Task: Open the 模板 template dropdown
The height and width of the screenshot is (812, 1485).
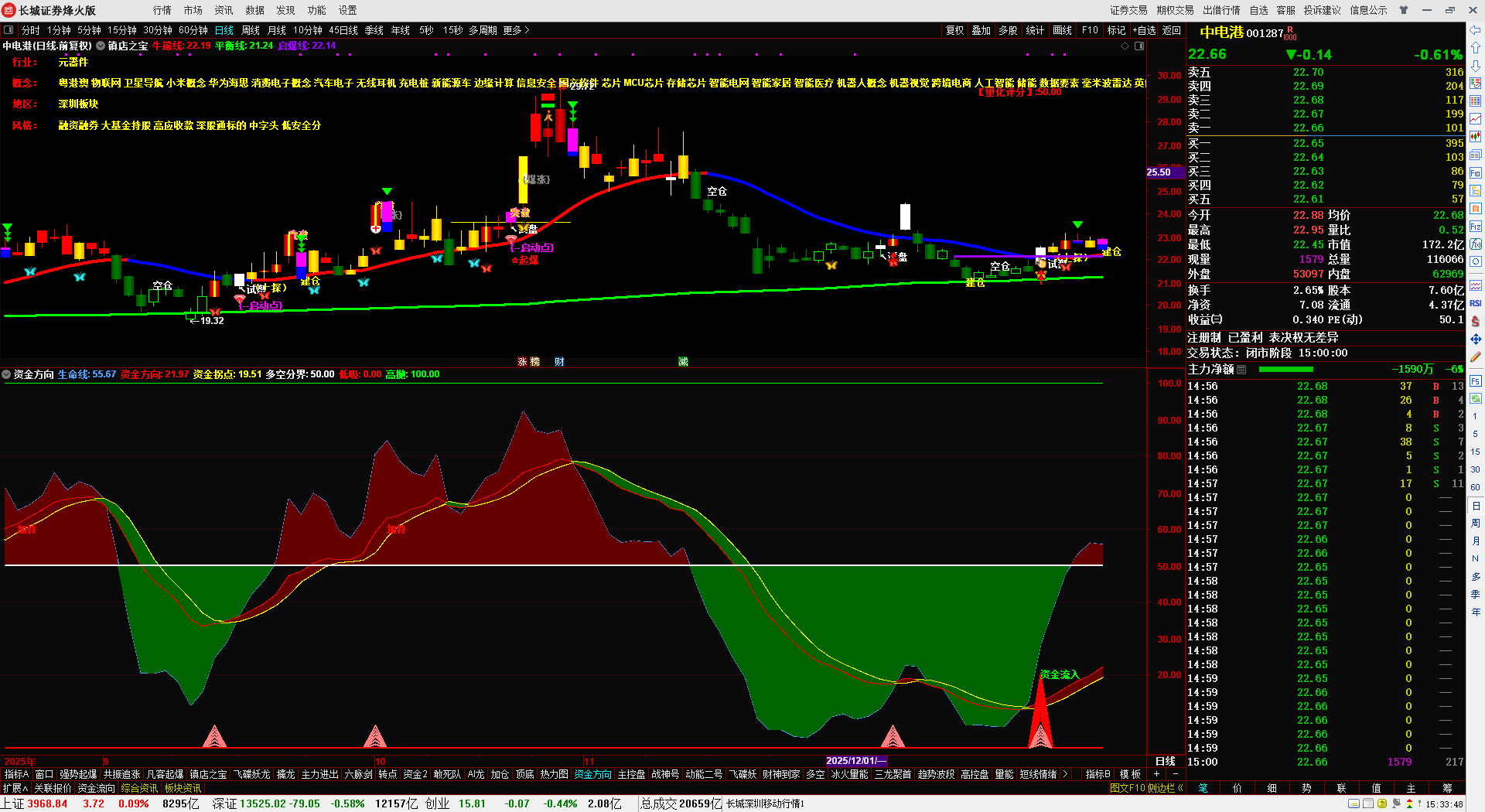Action: [1130, 774]
